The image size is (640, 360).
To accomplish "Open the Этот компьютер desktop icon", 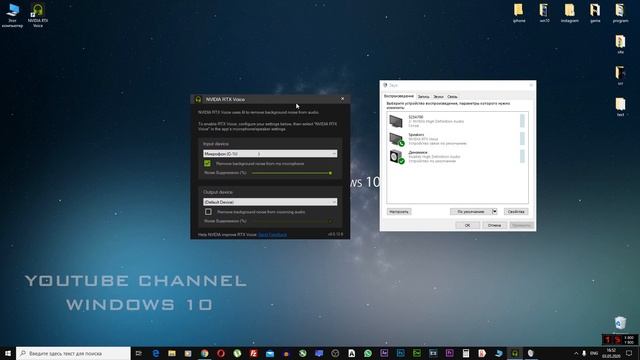I will 12,16.
